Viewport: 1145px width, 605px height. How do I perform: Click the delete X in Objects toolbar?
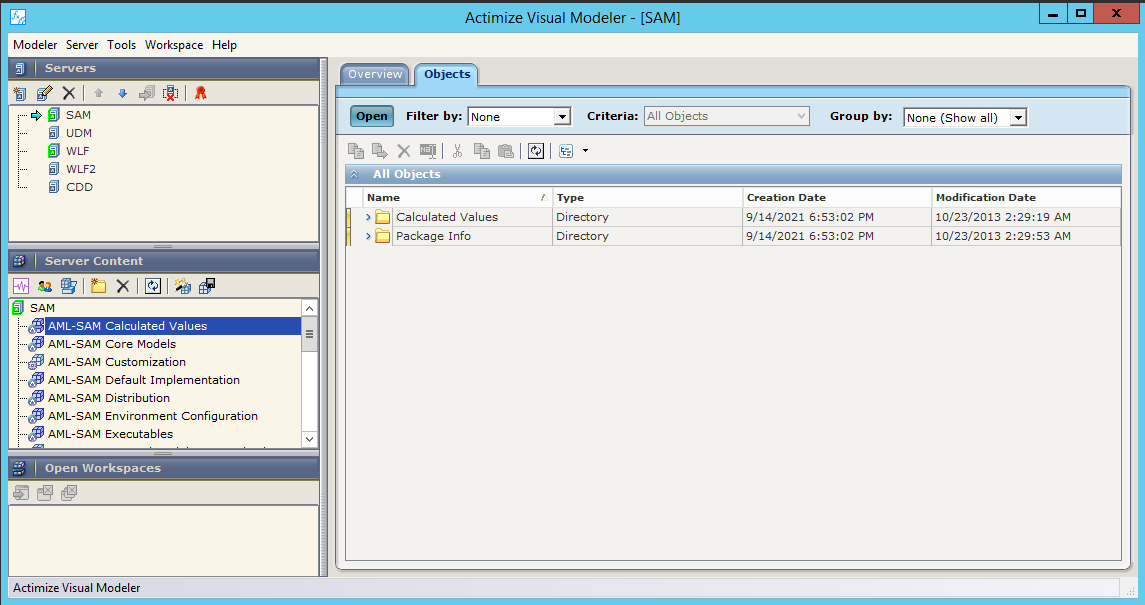point(403,151)
